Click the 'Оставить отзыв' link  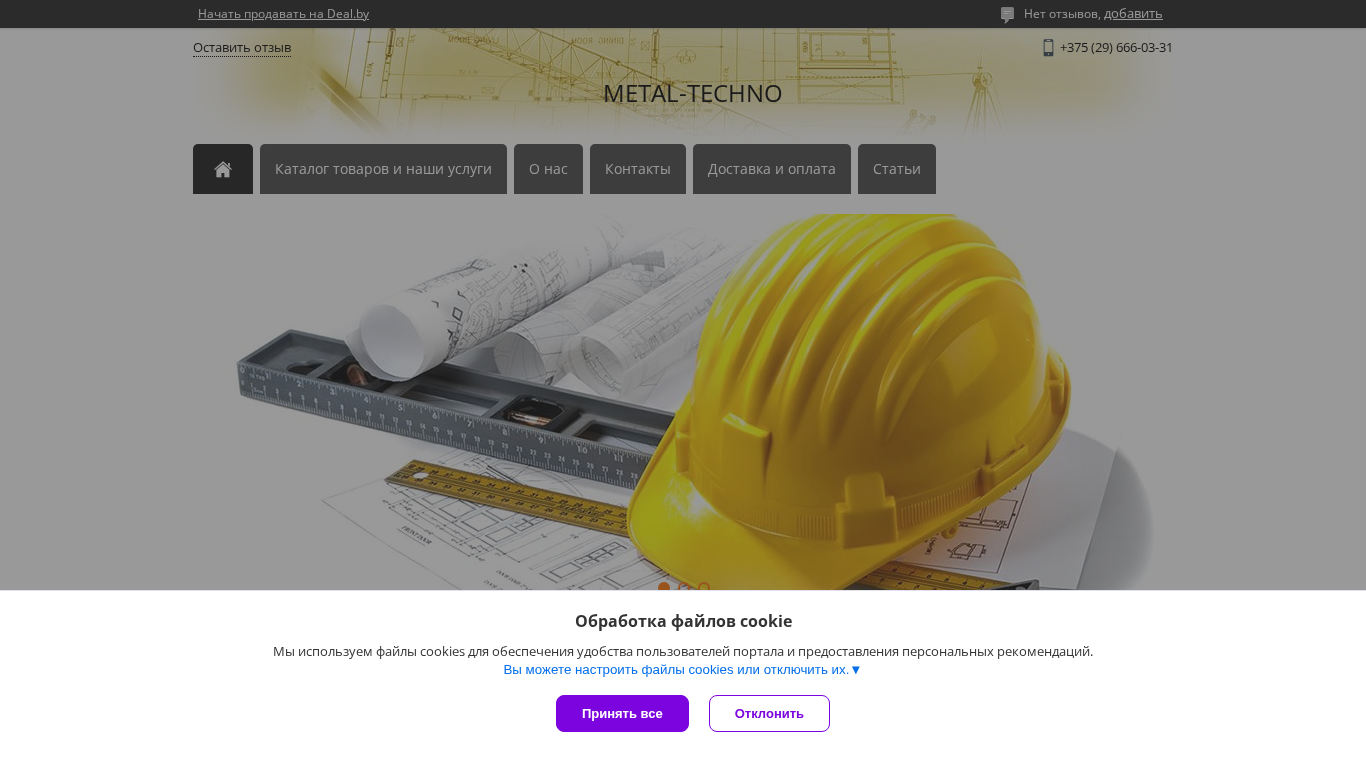[242, 48]
